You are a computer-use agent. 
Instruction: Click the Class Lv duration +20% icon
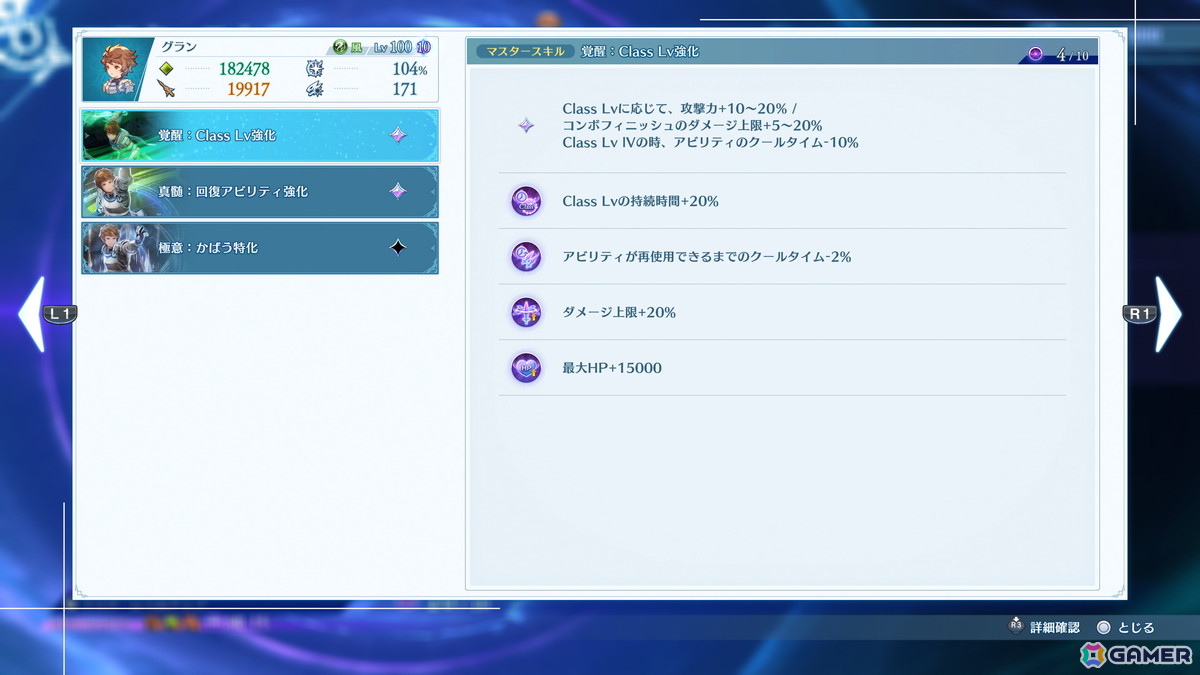[526, 201]
